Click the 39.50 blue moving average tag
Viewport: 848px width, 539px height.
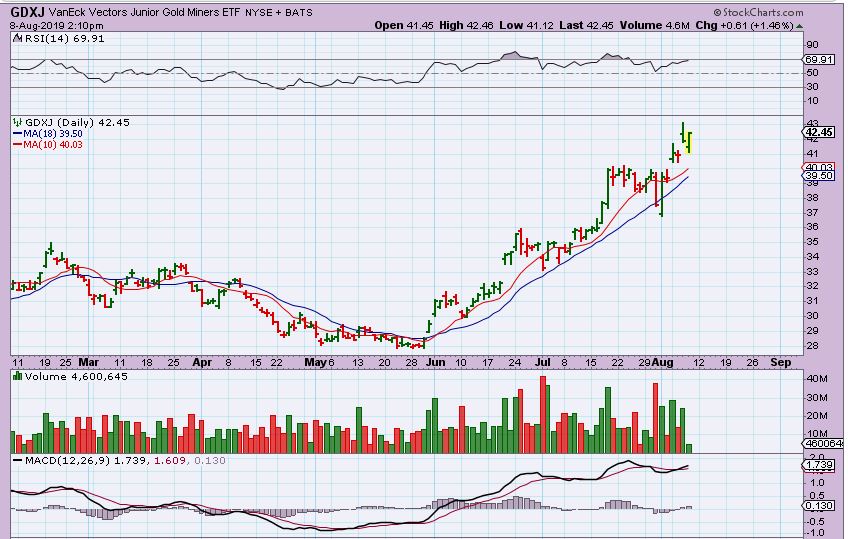click(x=819, y=176)
